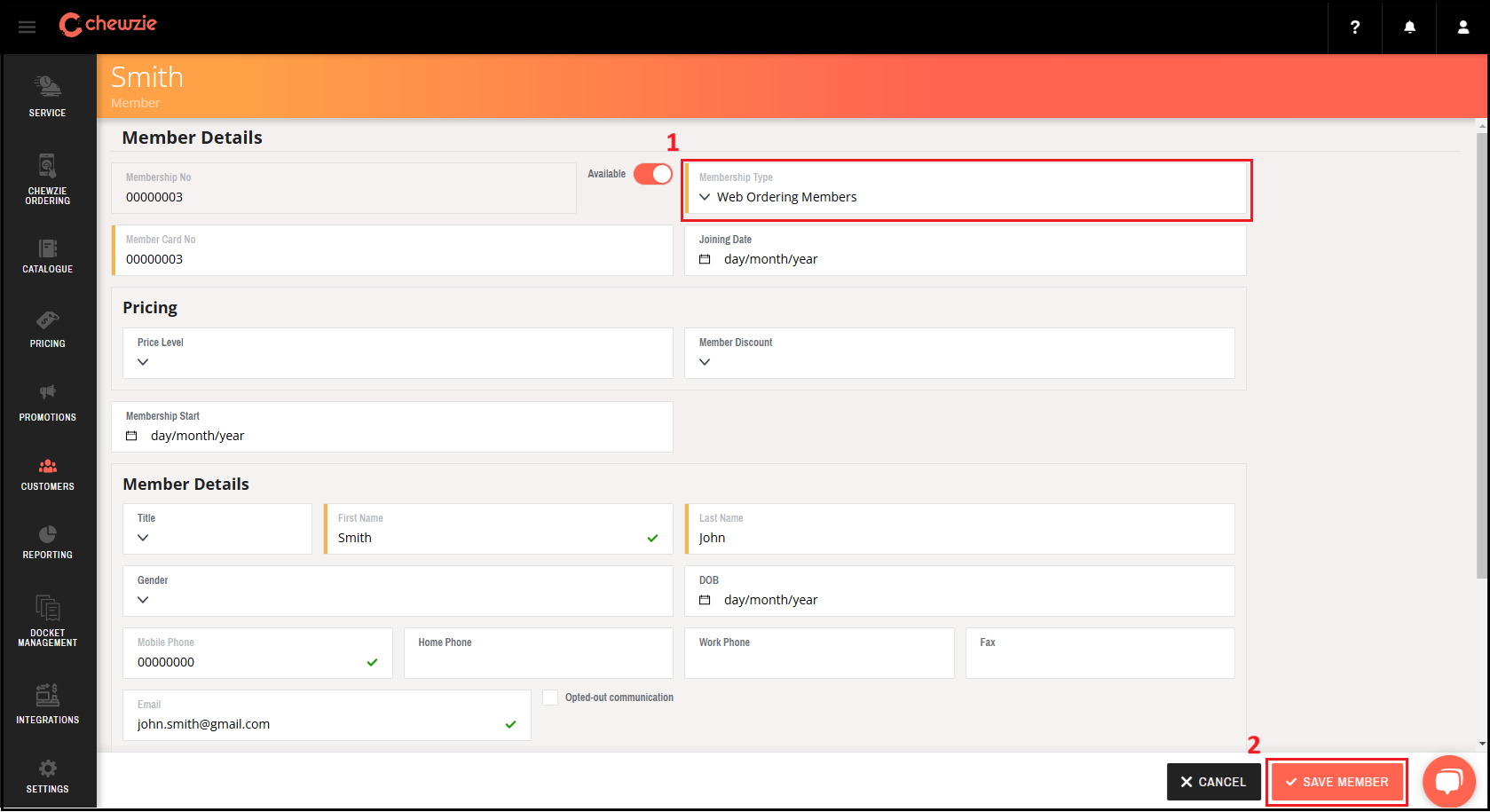Image resolution: width=1490 pixels, height=812 pixels.
Task: Open Docket Management section
Action: point(48,621)
